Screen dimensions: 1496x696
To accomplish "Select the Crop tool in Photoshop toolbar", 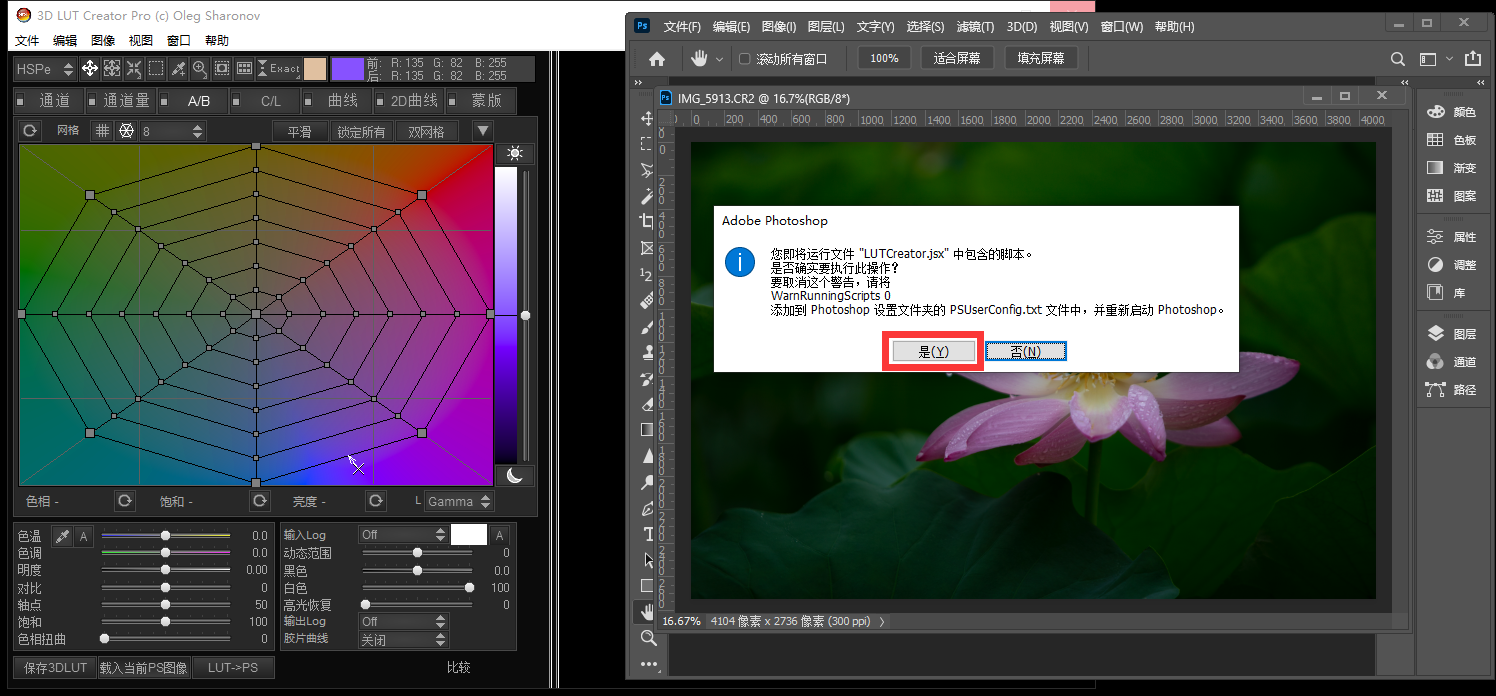I will click(648, 221).
